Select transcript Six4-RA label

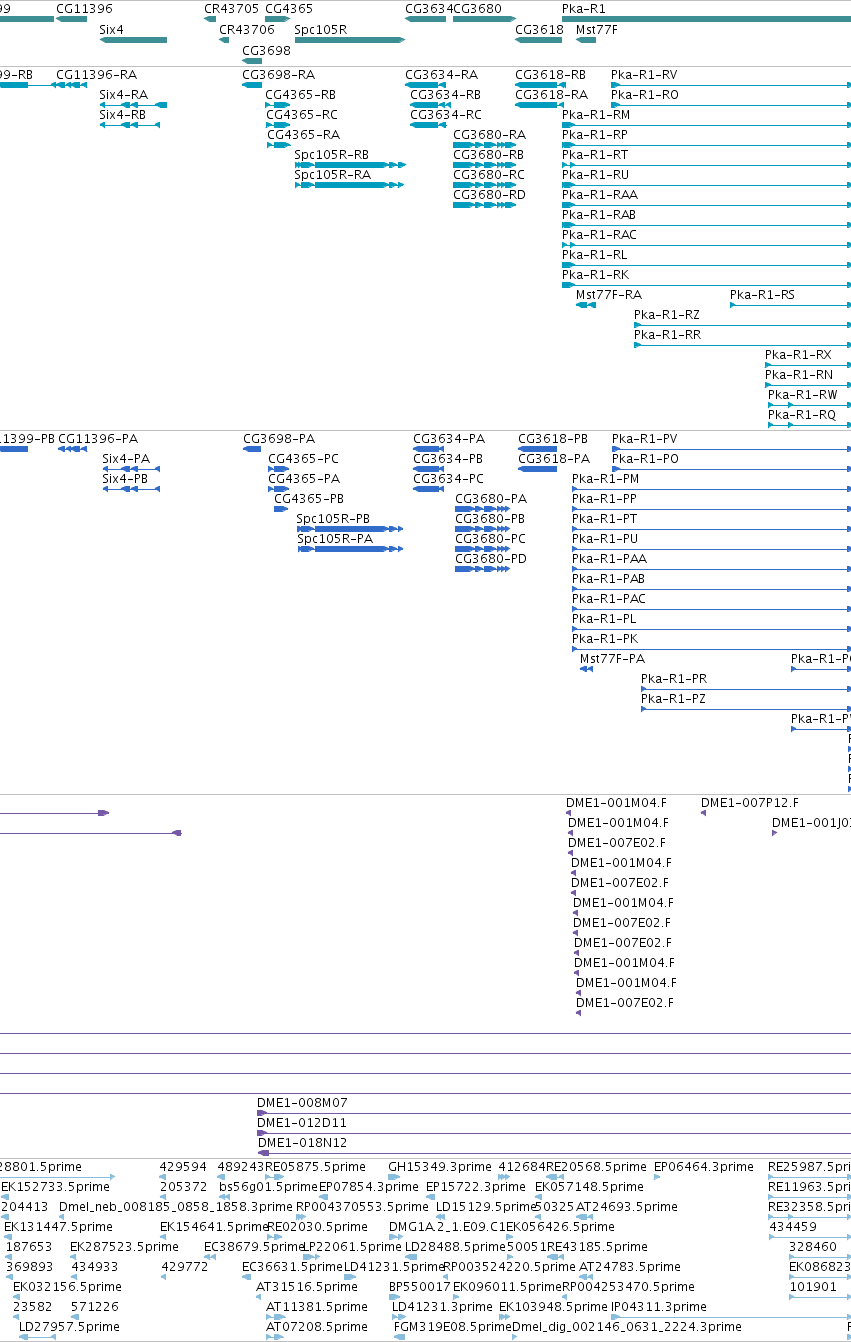tap(124, 94)
